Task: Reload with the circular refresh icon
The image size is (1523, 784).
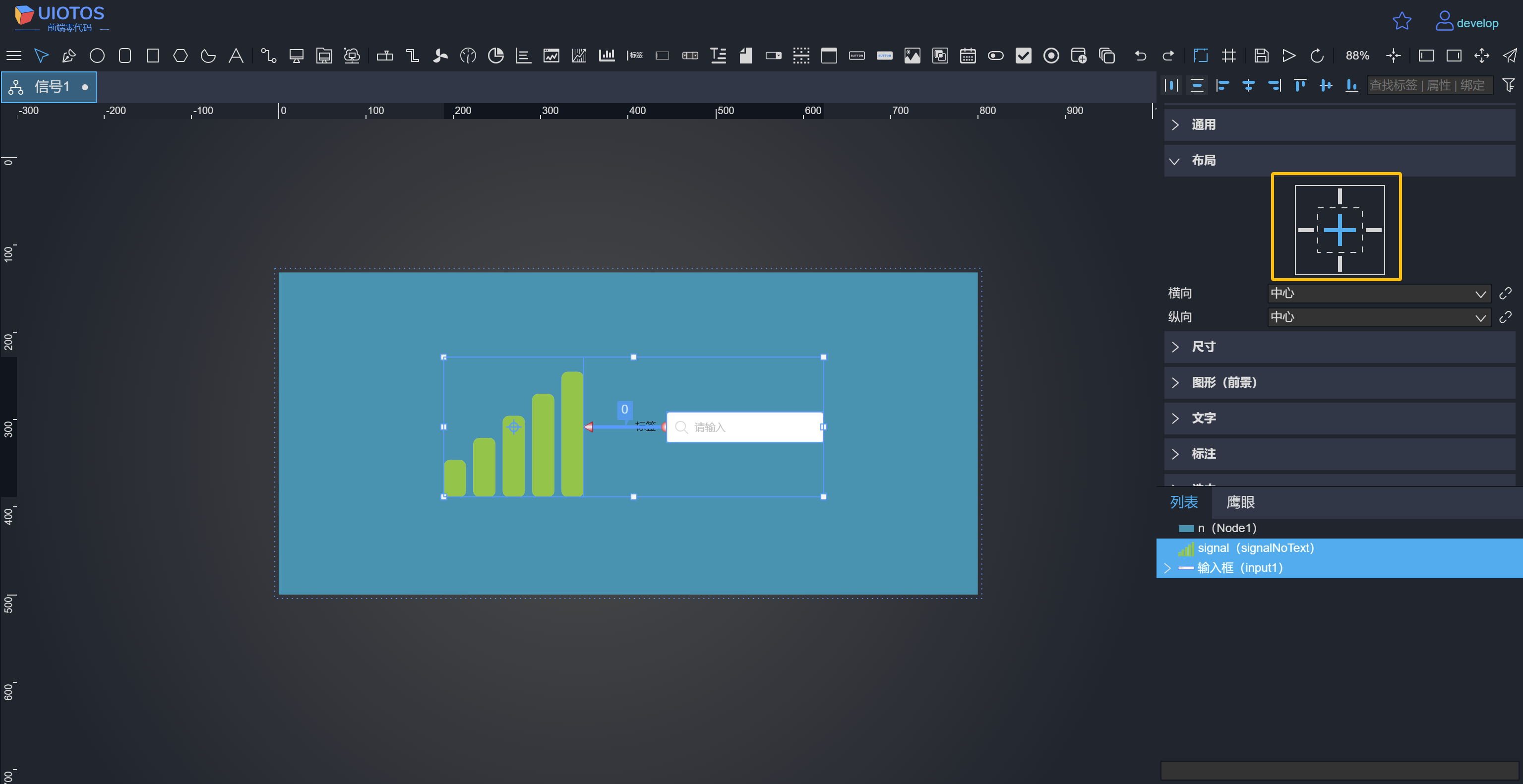Action: click(x=1317, y=56)
